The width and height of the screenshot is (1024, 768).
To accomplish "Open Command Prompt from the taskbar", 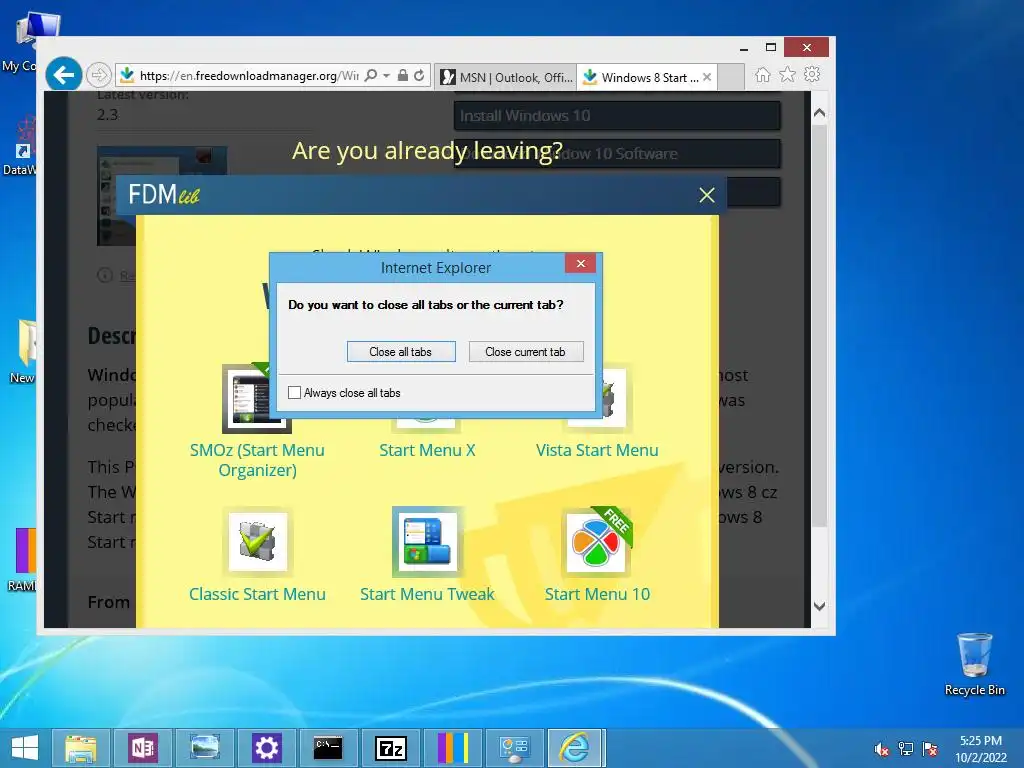I will 328,748.
